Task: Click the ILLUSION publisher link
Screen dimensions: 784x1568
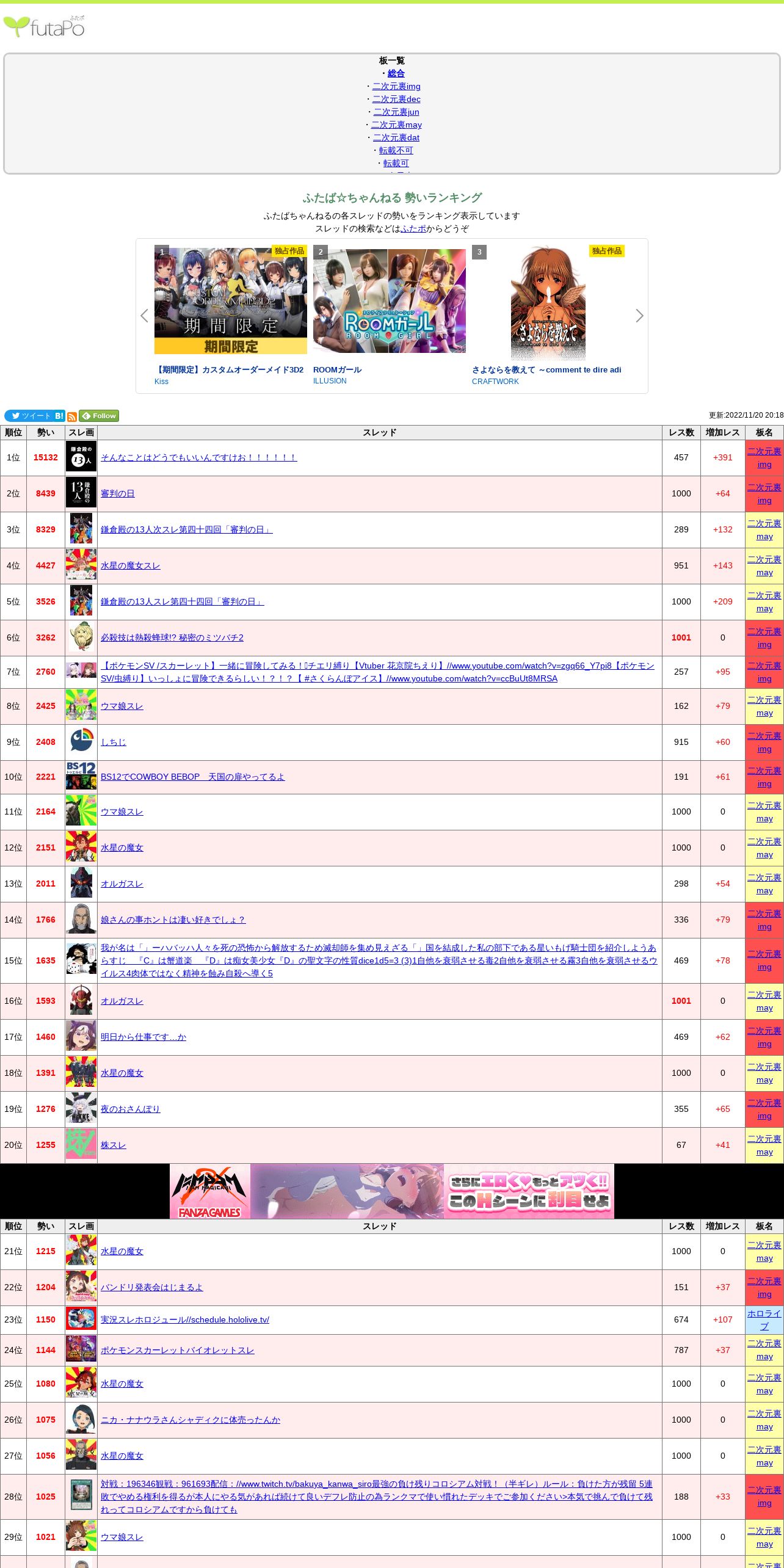Action: click(x=330, y=381)
